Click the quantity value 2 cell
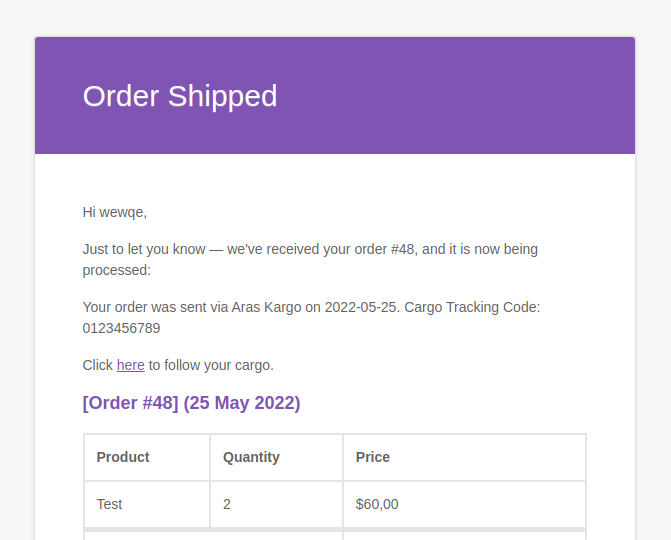The width and height of the screenshot is (671, 540). tap(276, 504)
